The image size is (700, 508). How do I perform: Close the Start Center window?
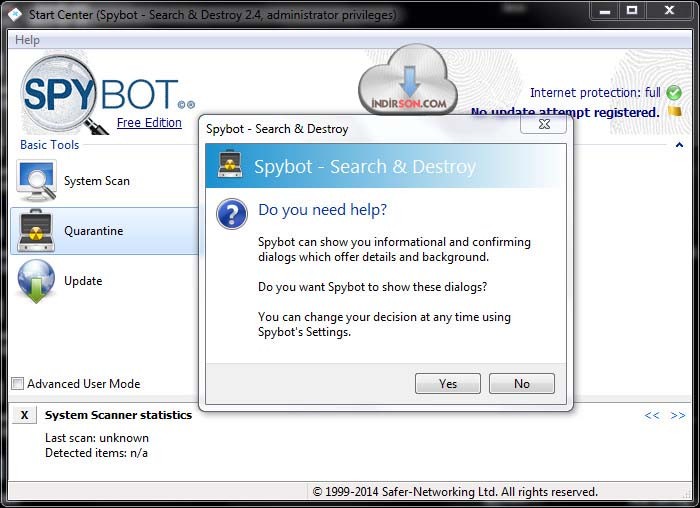669,11
